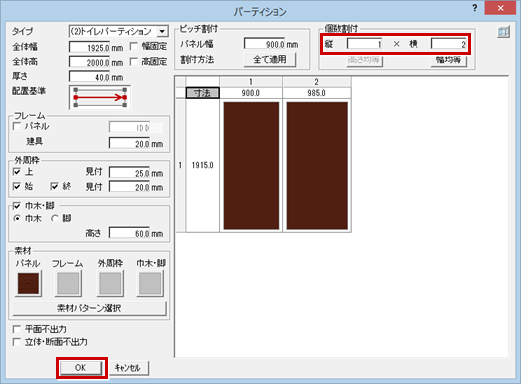Click the help question mark icon
The image size is (521, 384).
click(475, 8)
